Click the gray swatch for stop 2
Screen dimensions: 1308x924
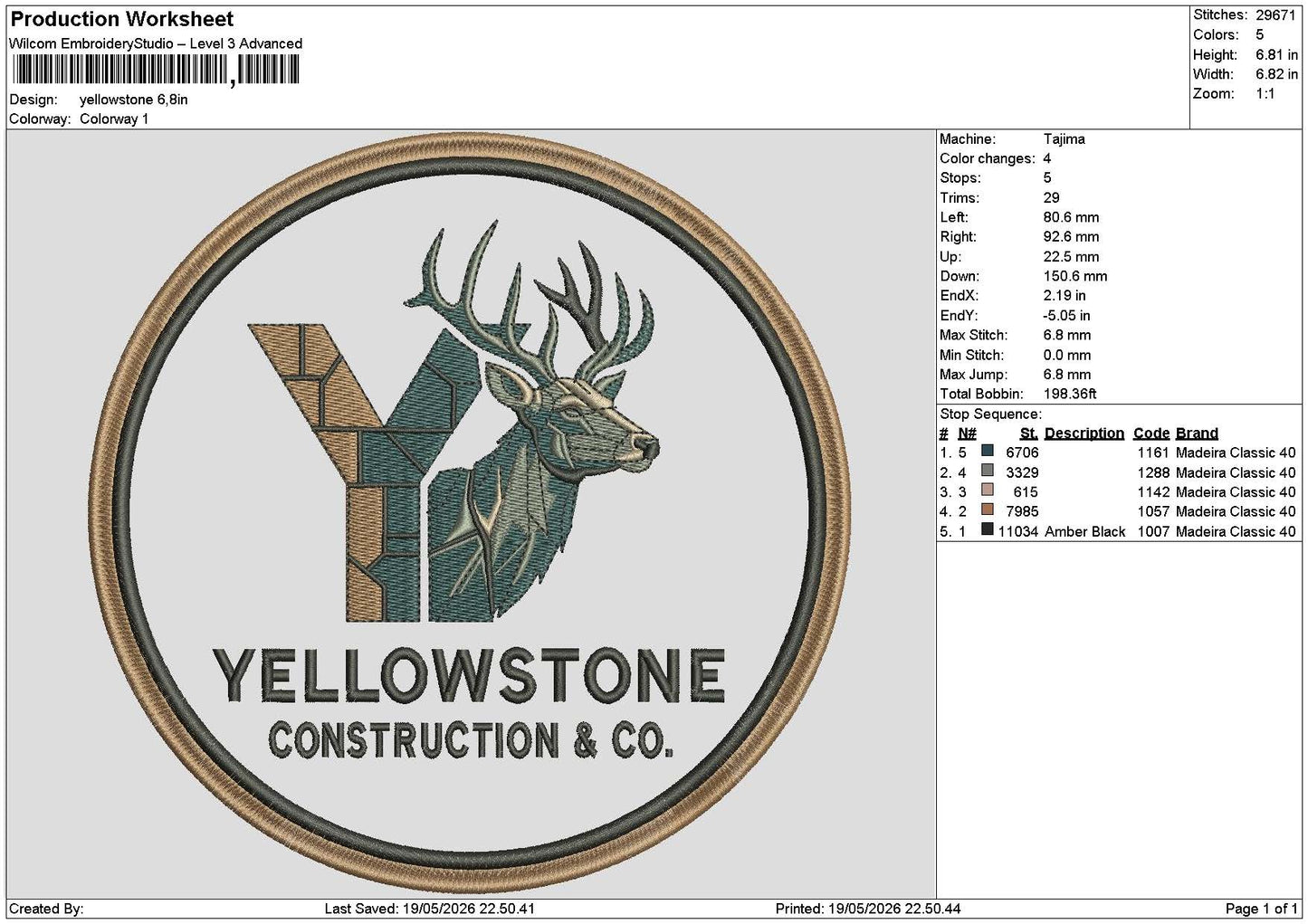pos(988,471)
